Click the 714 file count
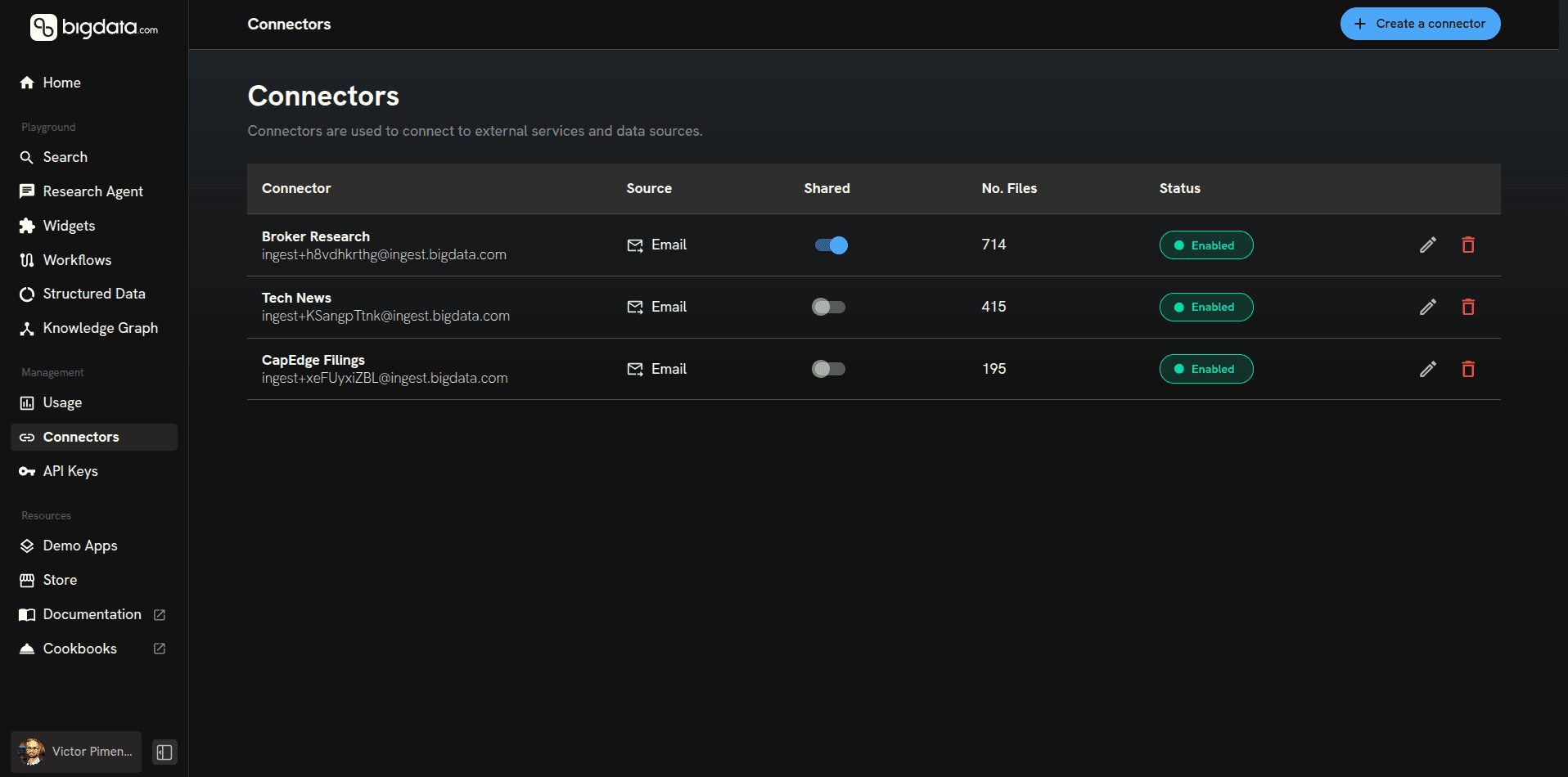This screenshot has height=777, width=1568. click(x=994, y=245)
